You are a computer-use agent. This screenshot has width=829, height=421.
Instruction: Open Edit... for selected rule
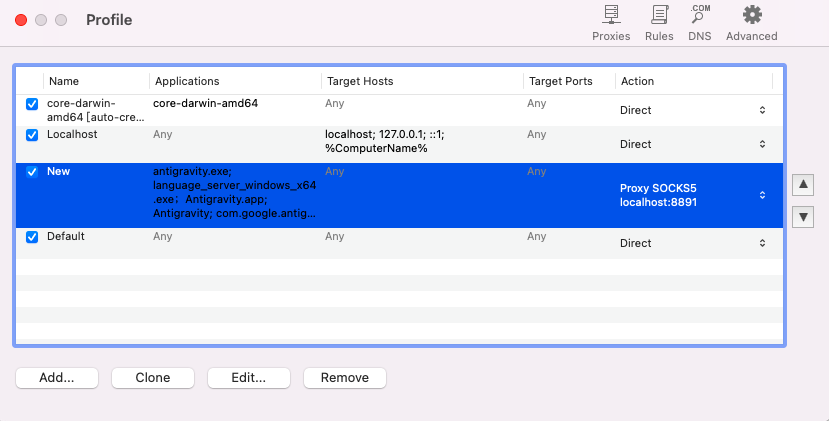(249, 378)
